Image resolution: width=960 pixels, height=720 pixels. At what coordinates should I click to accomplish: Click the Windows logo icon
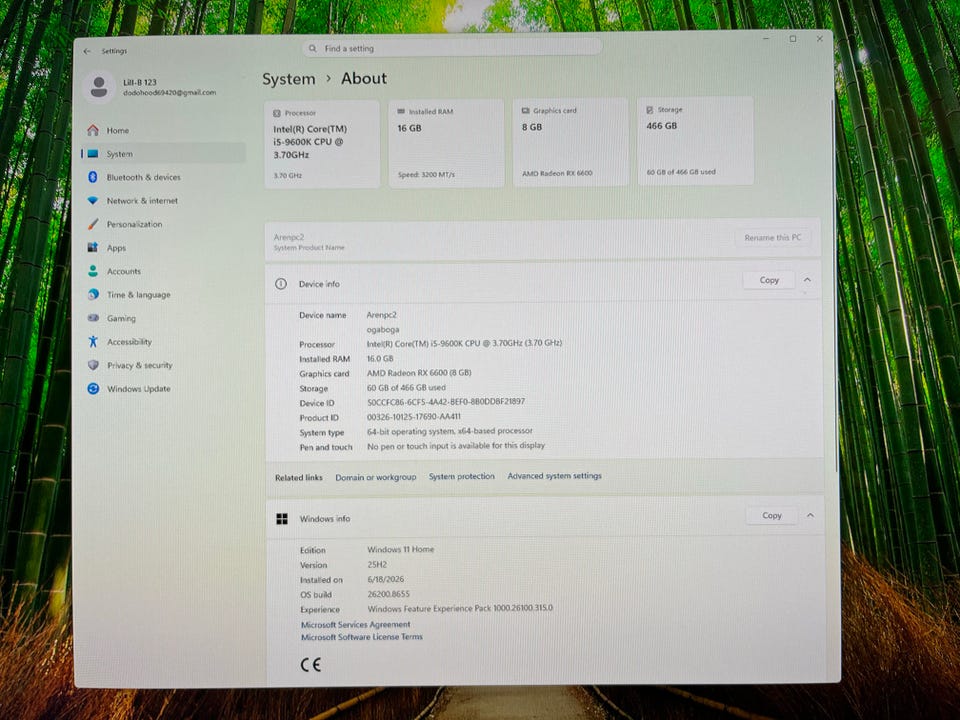(282, 519)
